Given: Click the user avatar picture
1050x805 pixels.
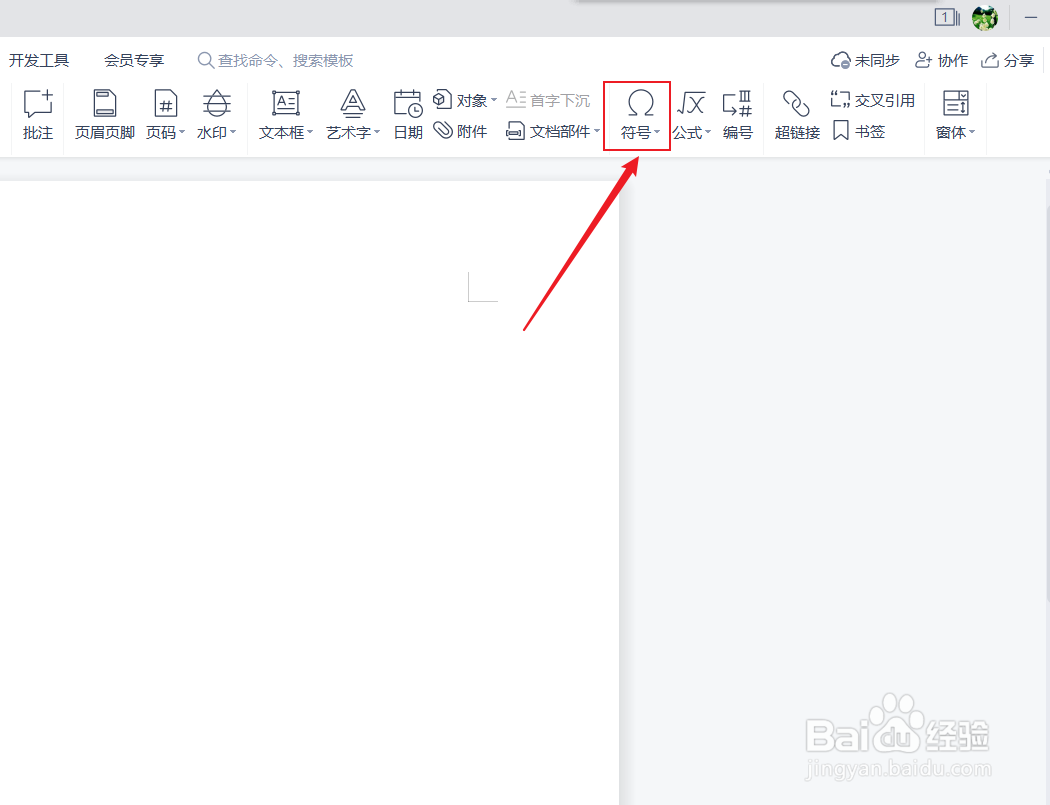Looking at the screenshot, I should 984,18.
